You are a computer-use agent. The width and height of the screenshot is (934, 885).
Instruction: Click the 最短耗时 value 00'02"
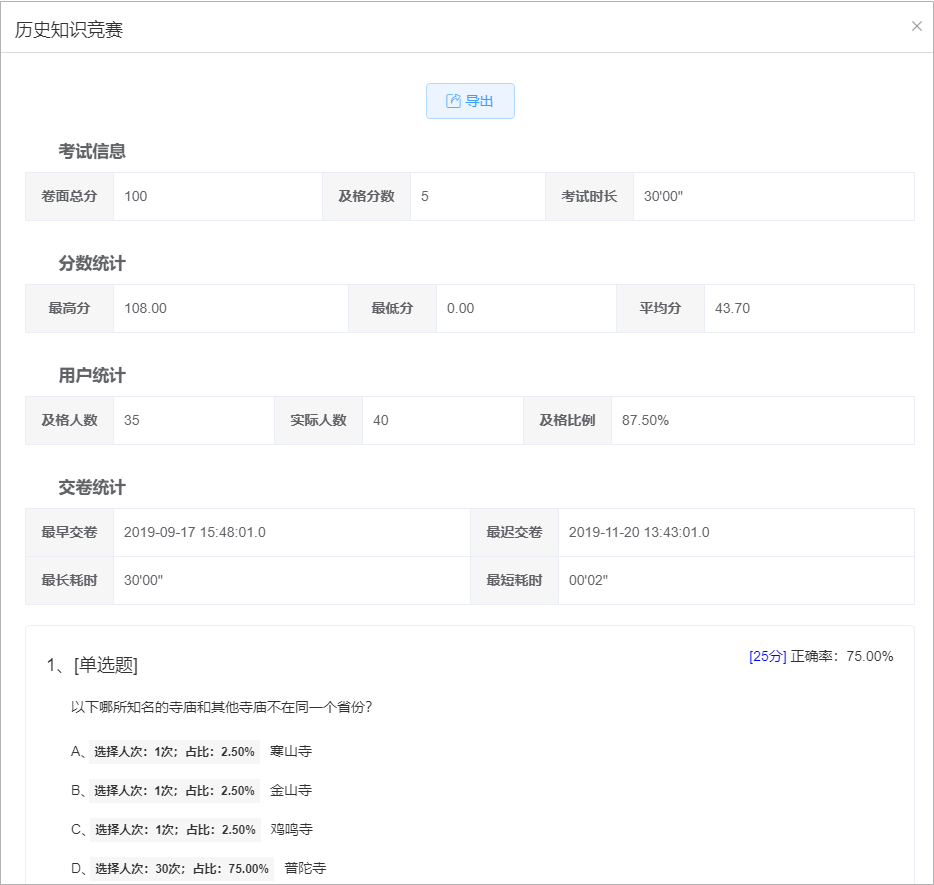coord(588,580)
